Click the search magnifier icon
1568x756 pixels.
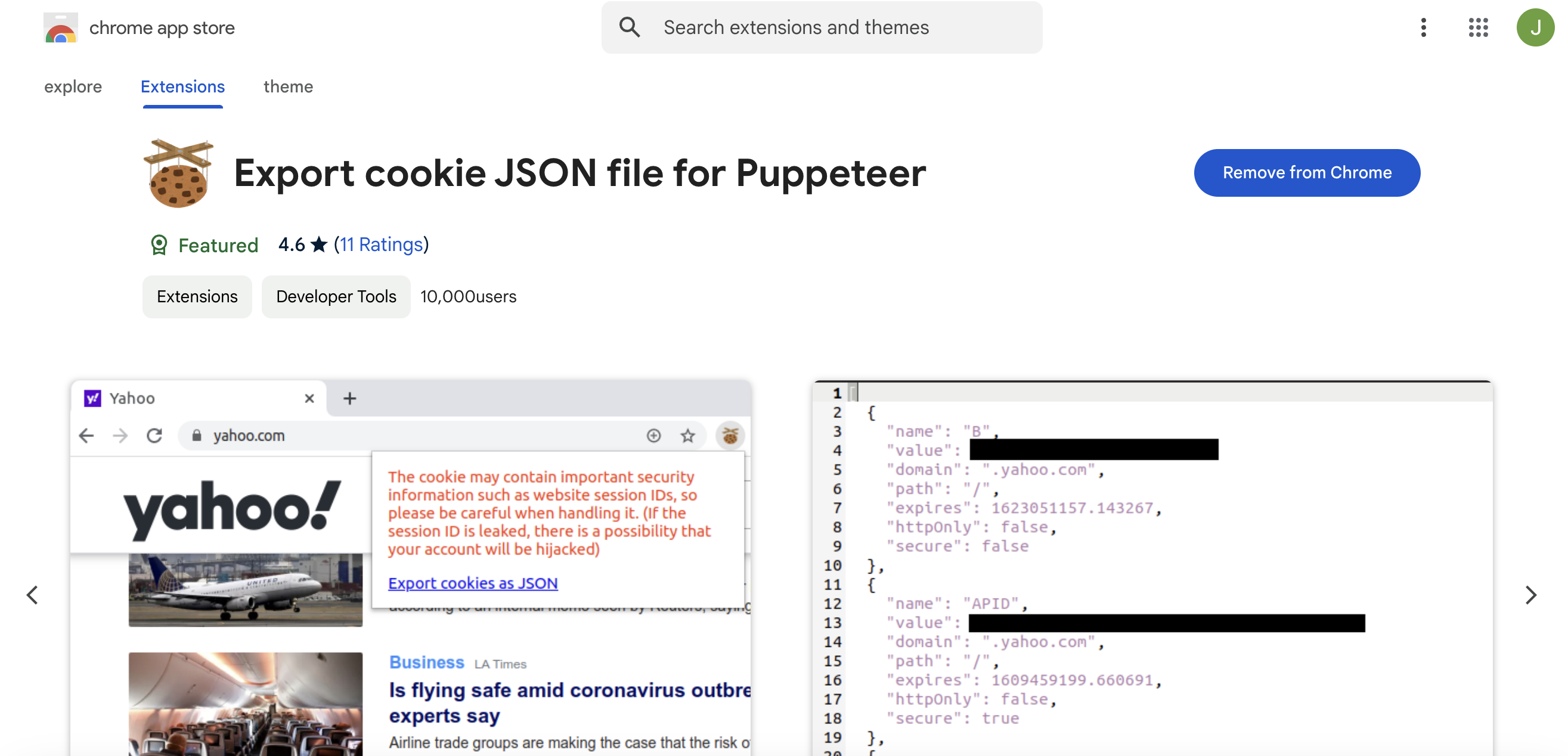pos(630,27)
